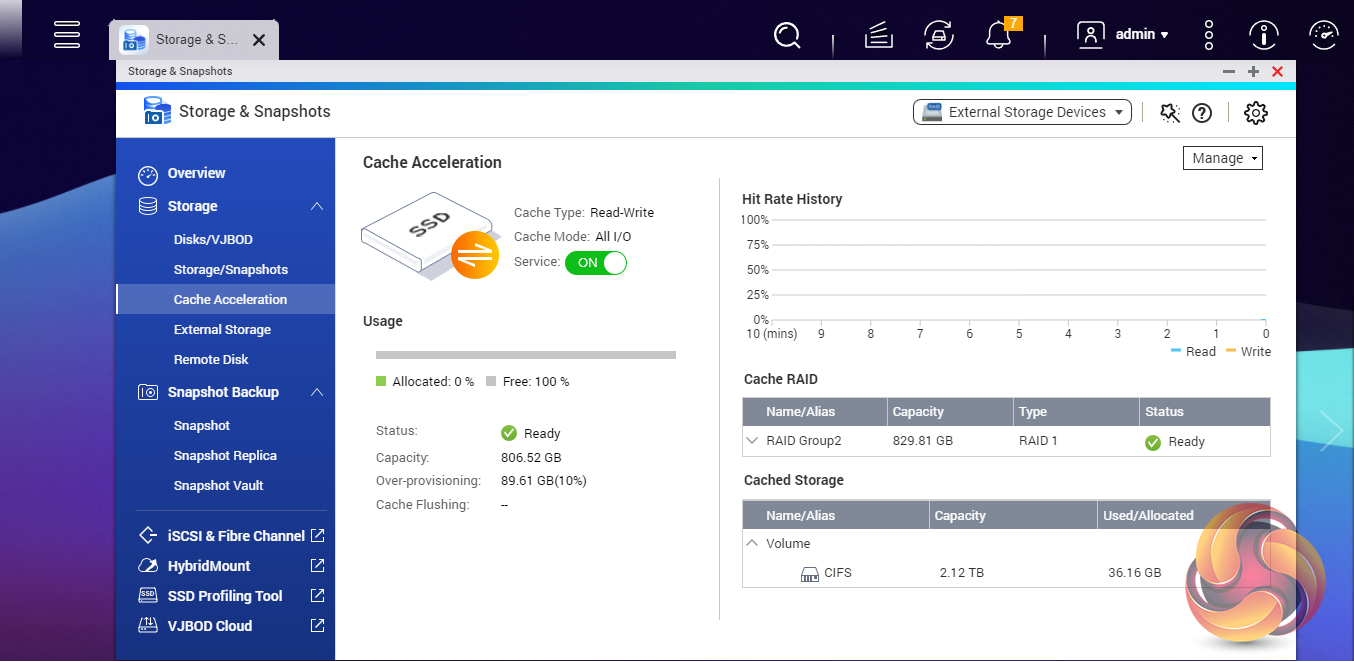Open the Snapshot Replica page
The image size is (1354, 662).
tap(225, 456)
